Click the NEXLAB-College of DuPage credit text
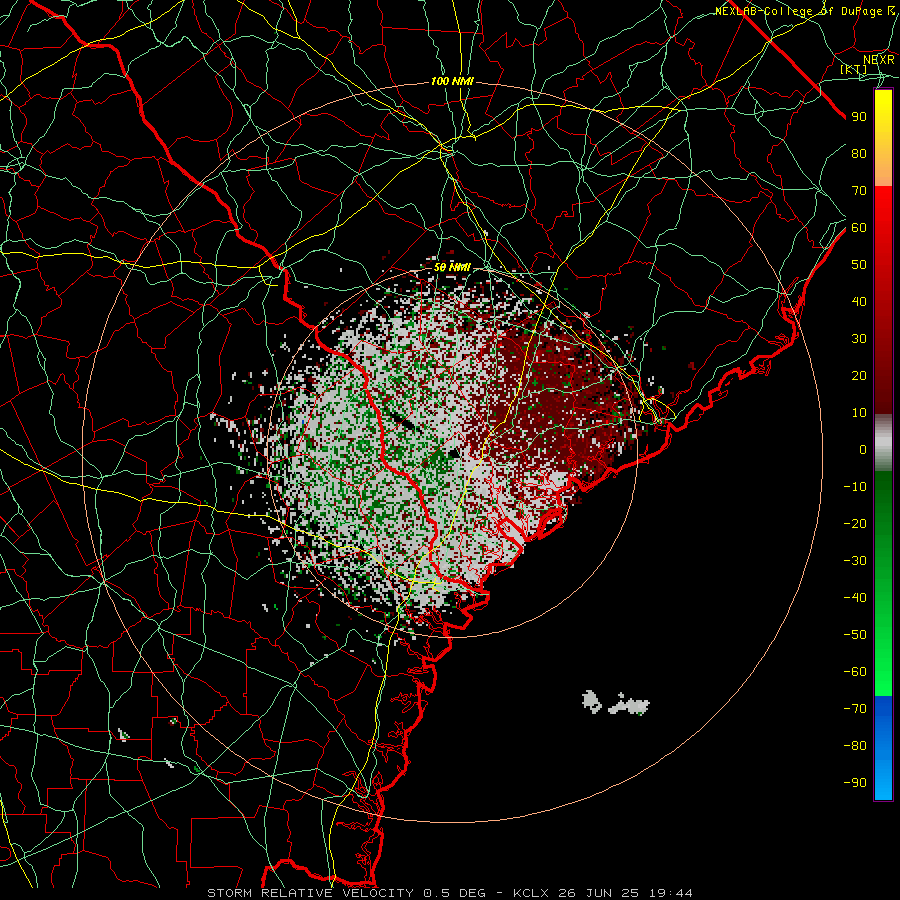 tap(805, 11)
